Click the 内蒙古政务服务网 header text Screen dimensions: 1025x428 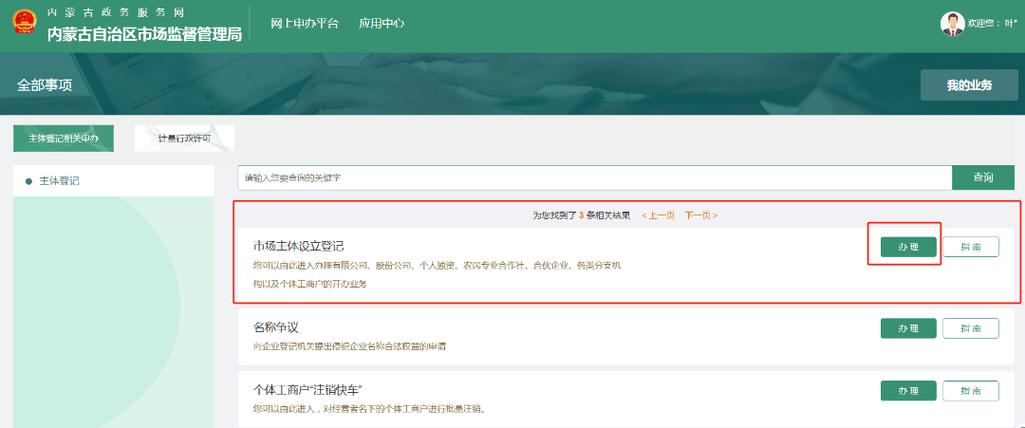coord(116,12)
